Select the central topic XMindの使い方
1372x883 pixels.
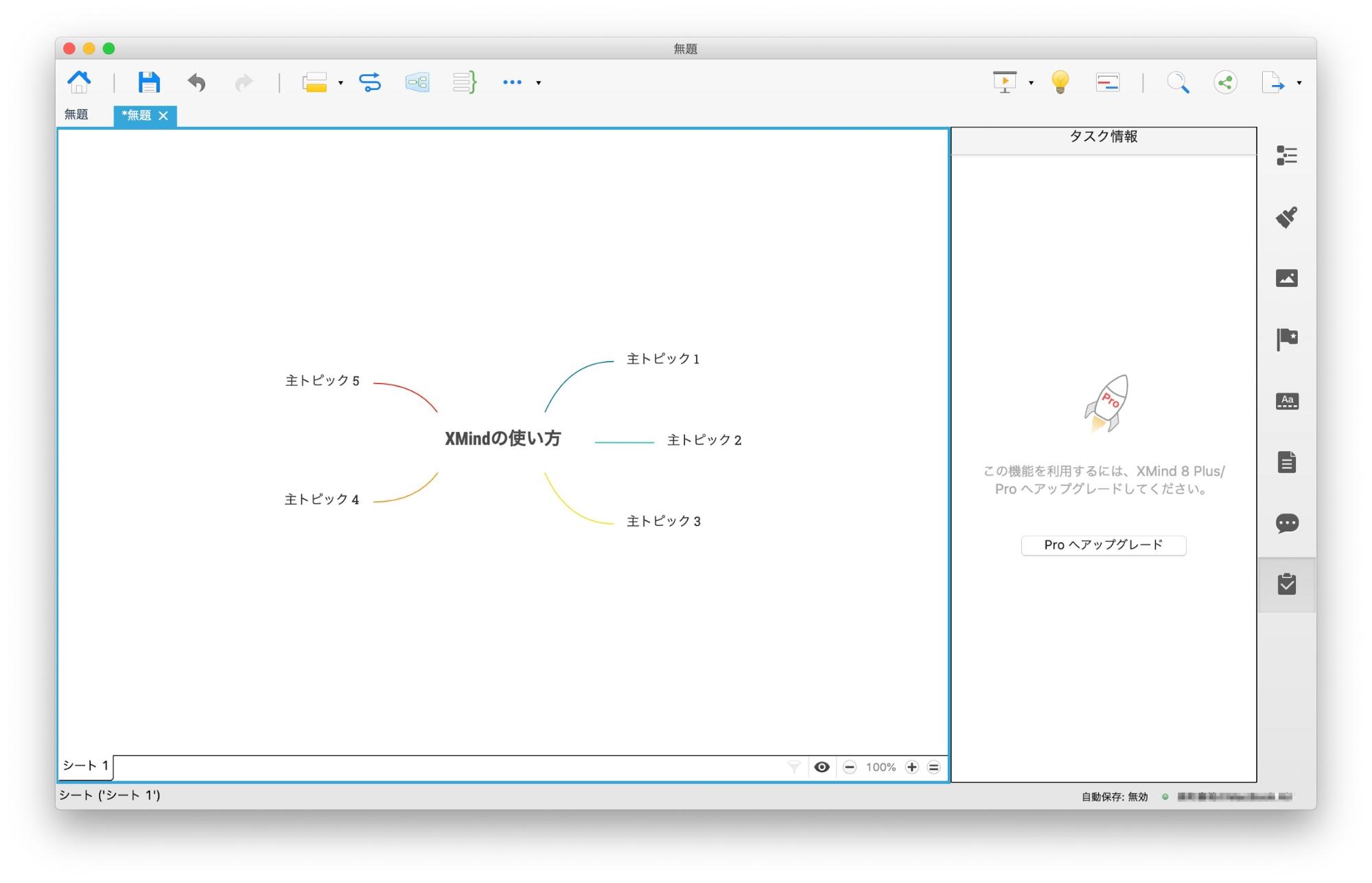(x=502, y=439)
